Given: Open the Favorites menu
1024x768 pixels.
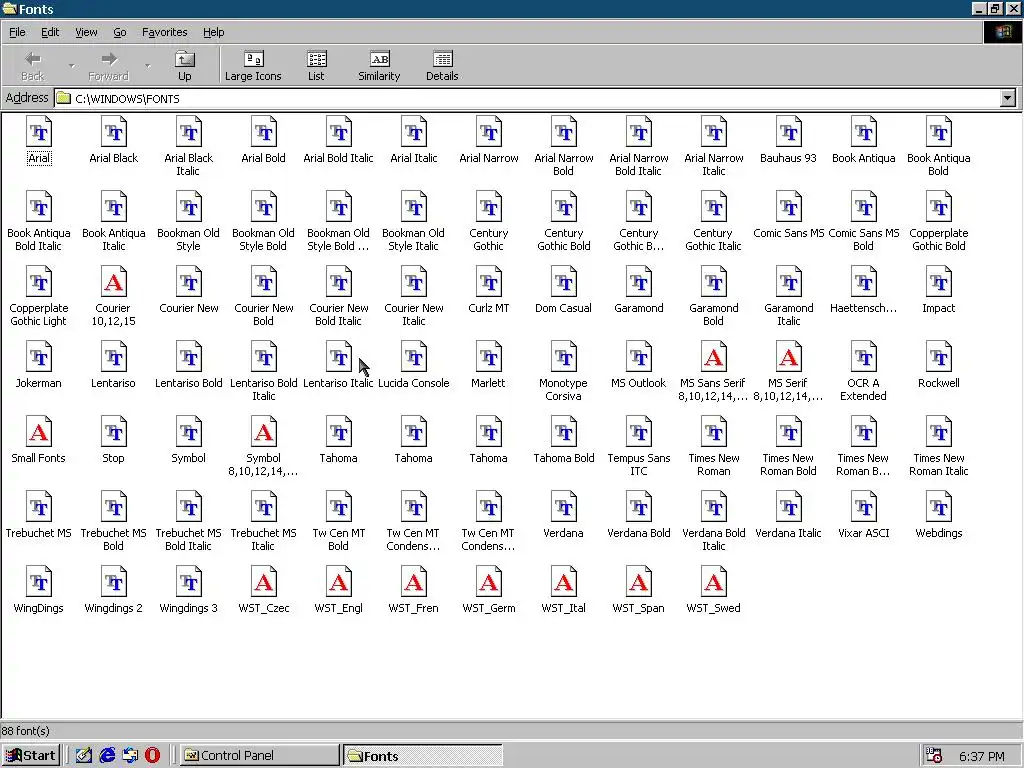Looking at the screenshot, I should point(165,32).
